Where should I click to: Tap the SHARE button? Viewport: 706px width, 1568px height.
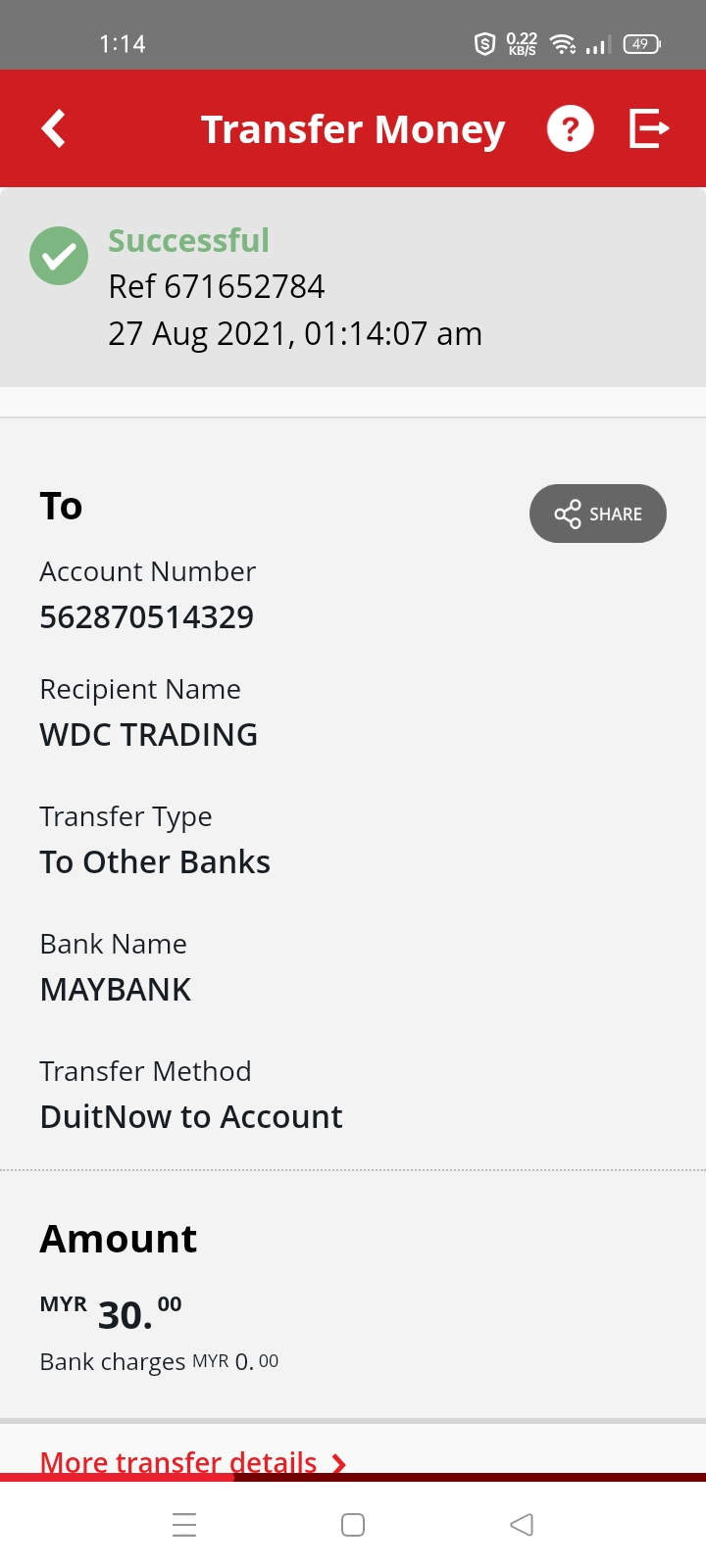tap(598, 514)
